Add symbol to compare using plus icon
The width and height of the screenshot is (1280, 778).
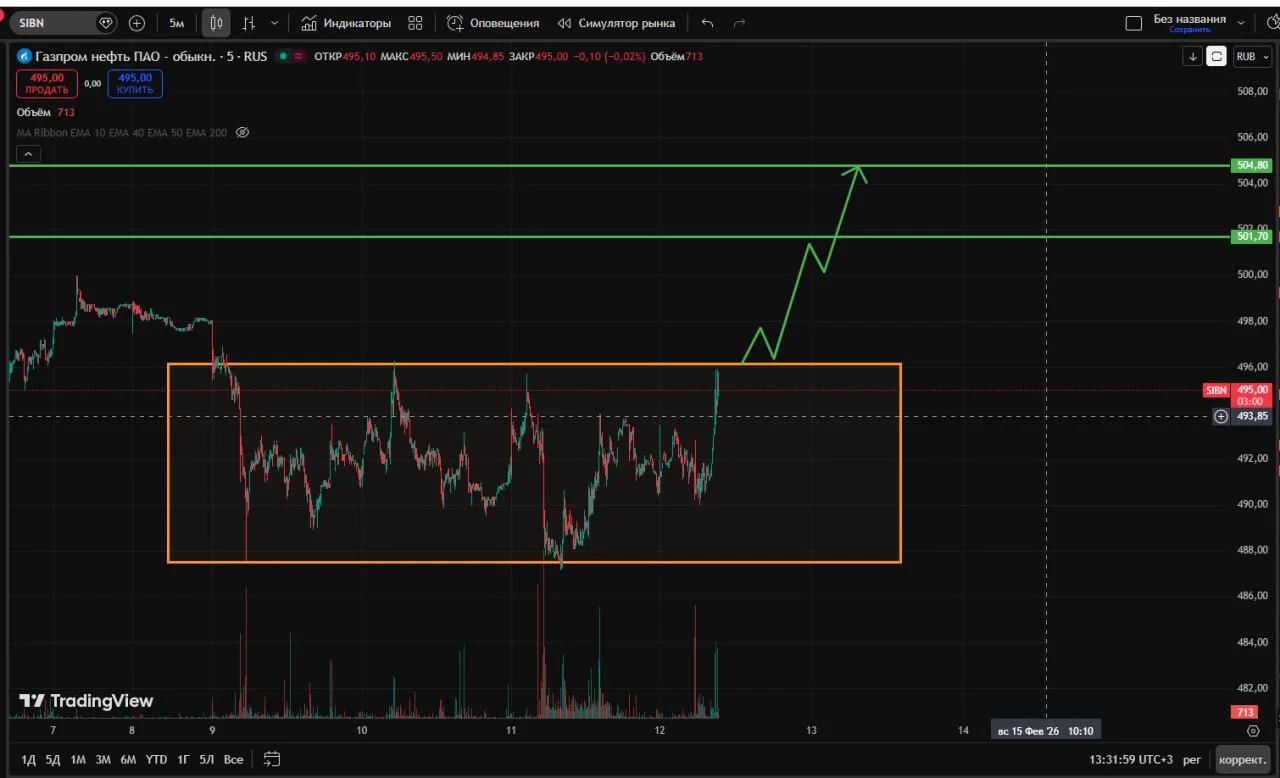tap(137, 23)
